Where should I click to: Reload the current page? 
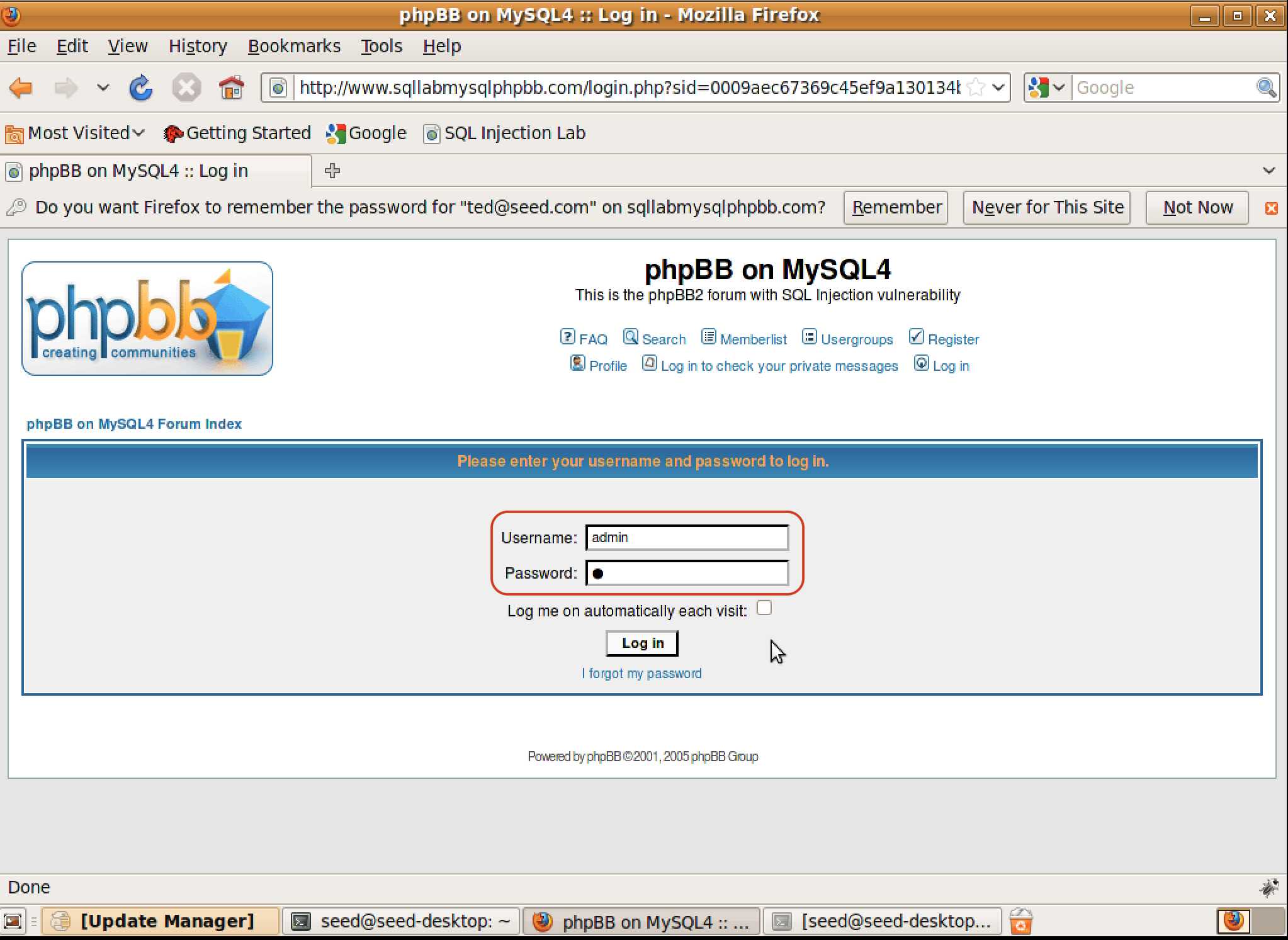(x=141, y=88)
